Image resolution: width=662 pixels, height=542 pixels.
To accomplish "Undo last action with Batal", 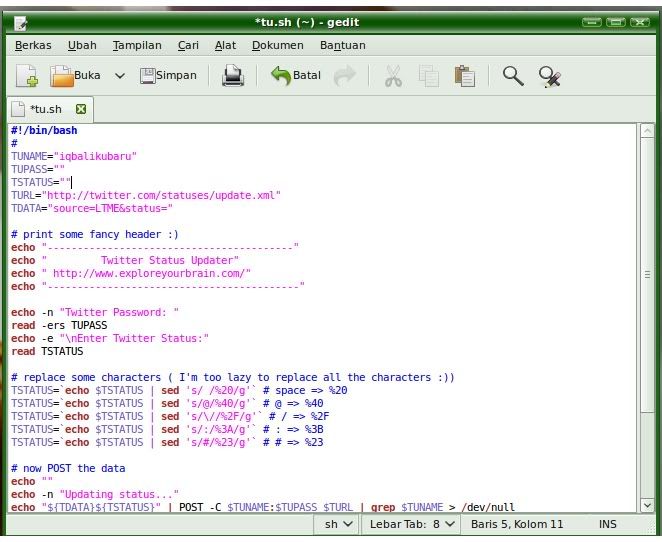I will coord(296,76).
